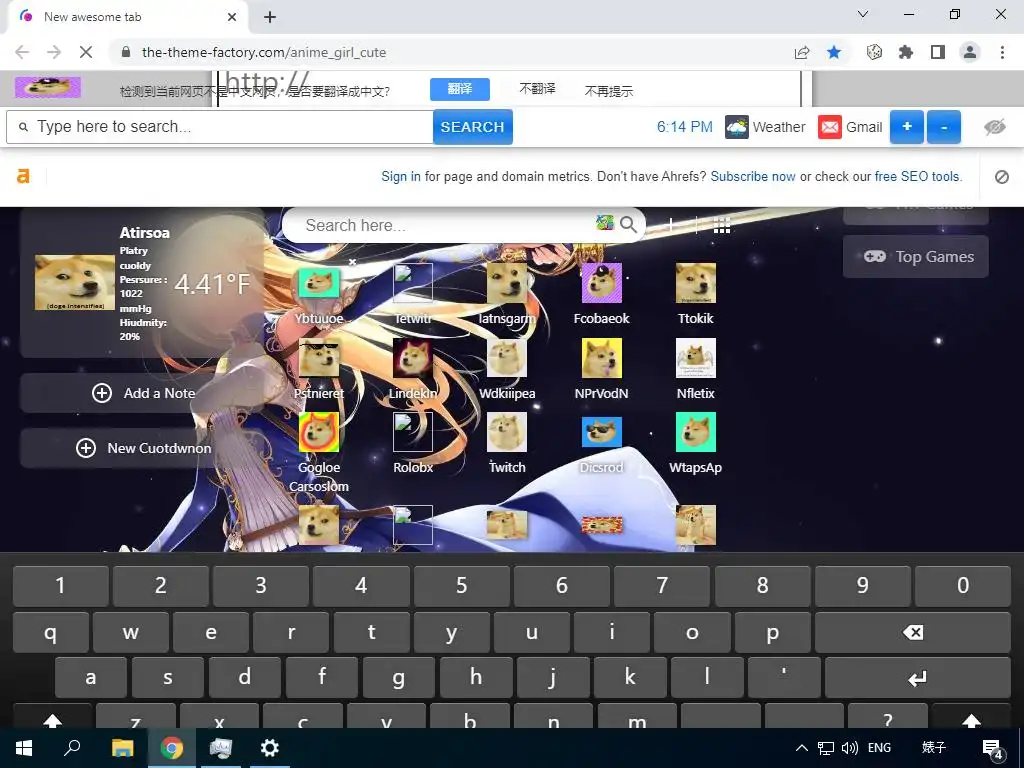Click the share page icon in address bar

pos(802,52)
